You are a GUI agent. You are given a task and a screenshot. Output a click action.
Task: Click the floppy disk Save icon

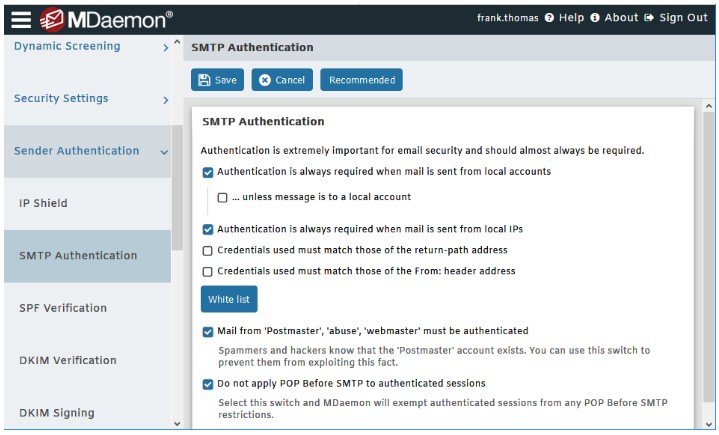tap(204, 80)
